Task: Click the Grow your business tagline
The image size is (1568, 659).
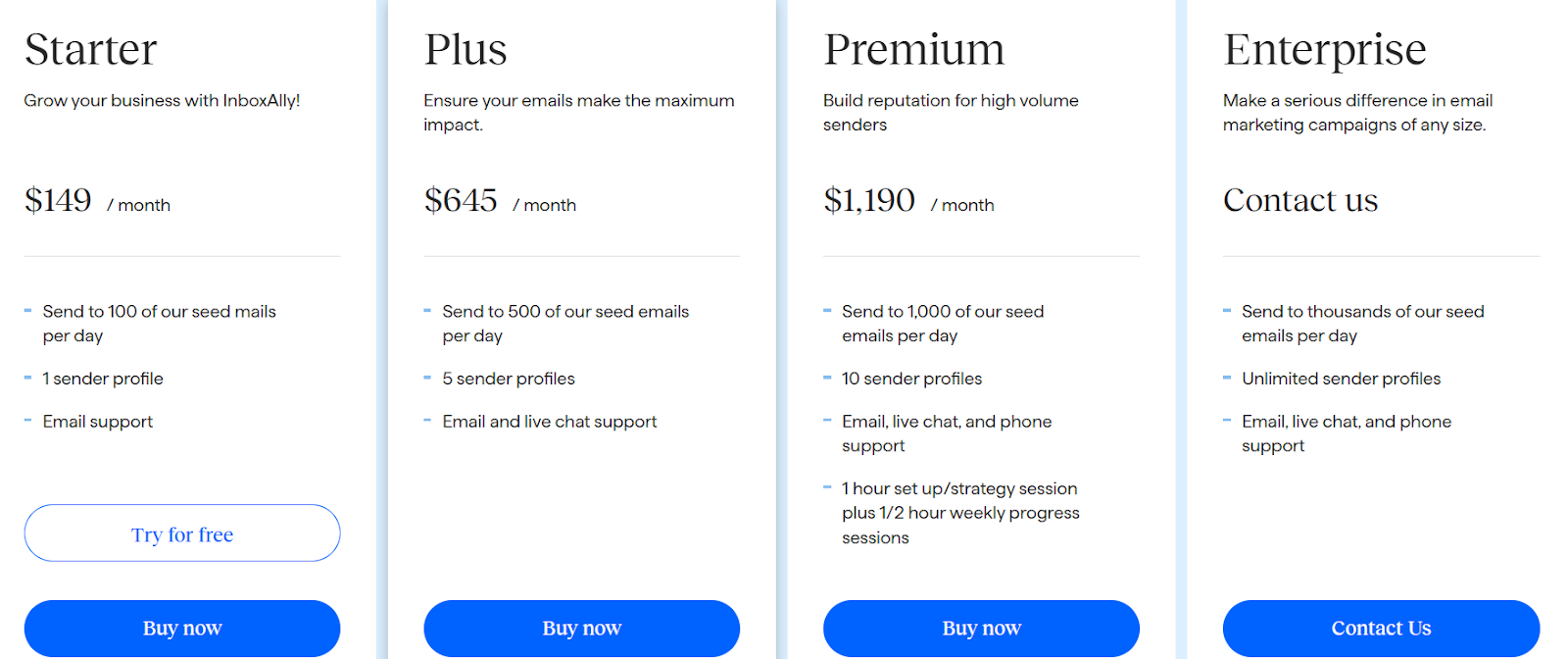Action: tap(161, 100)
